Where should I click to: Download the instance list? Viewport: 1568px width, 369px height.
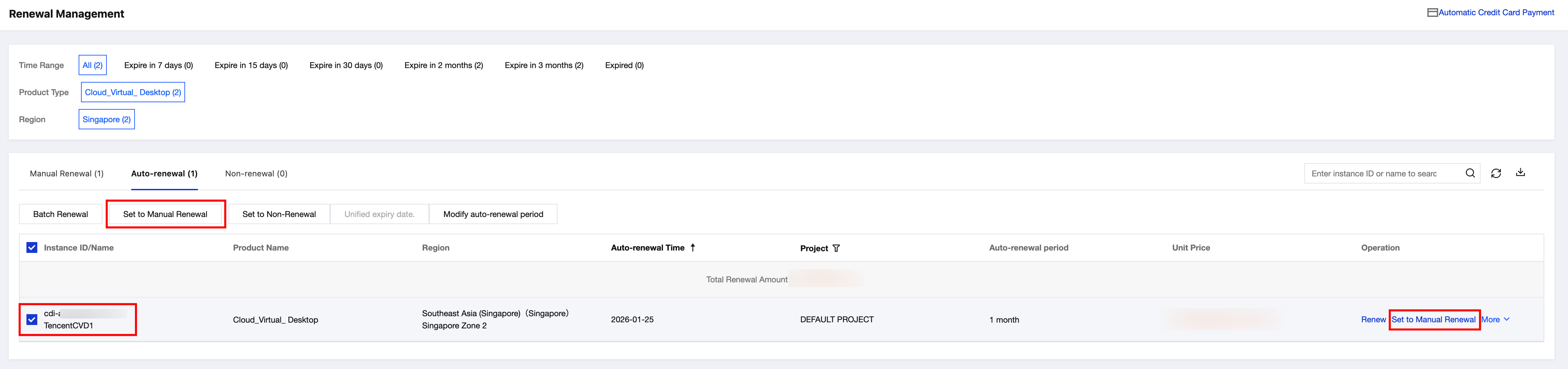pos(1520,173)
